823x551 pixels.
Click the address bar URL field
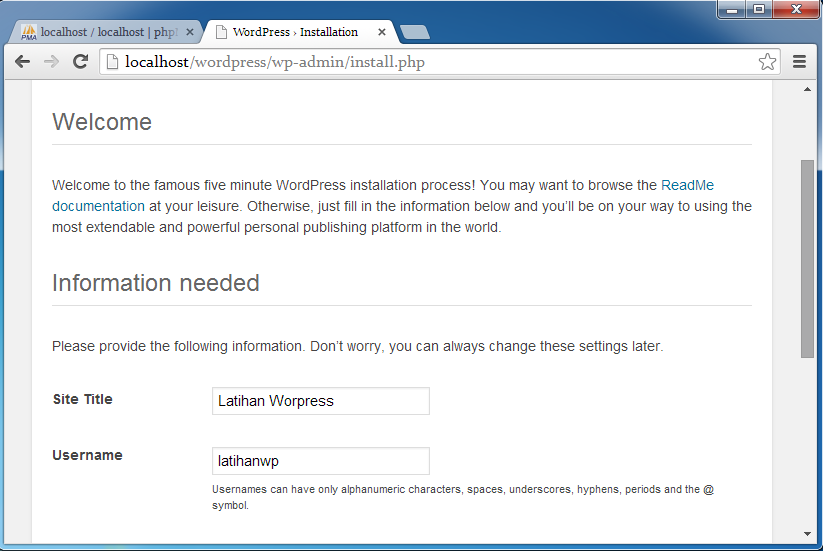pos(439,62)
